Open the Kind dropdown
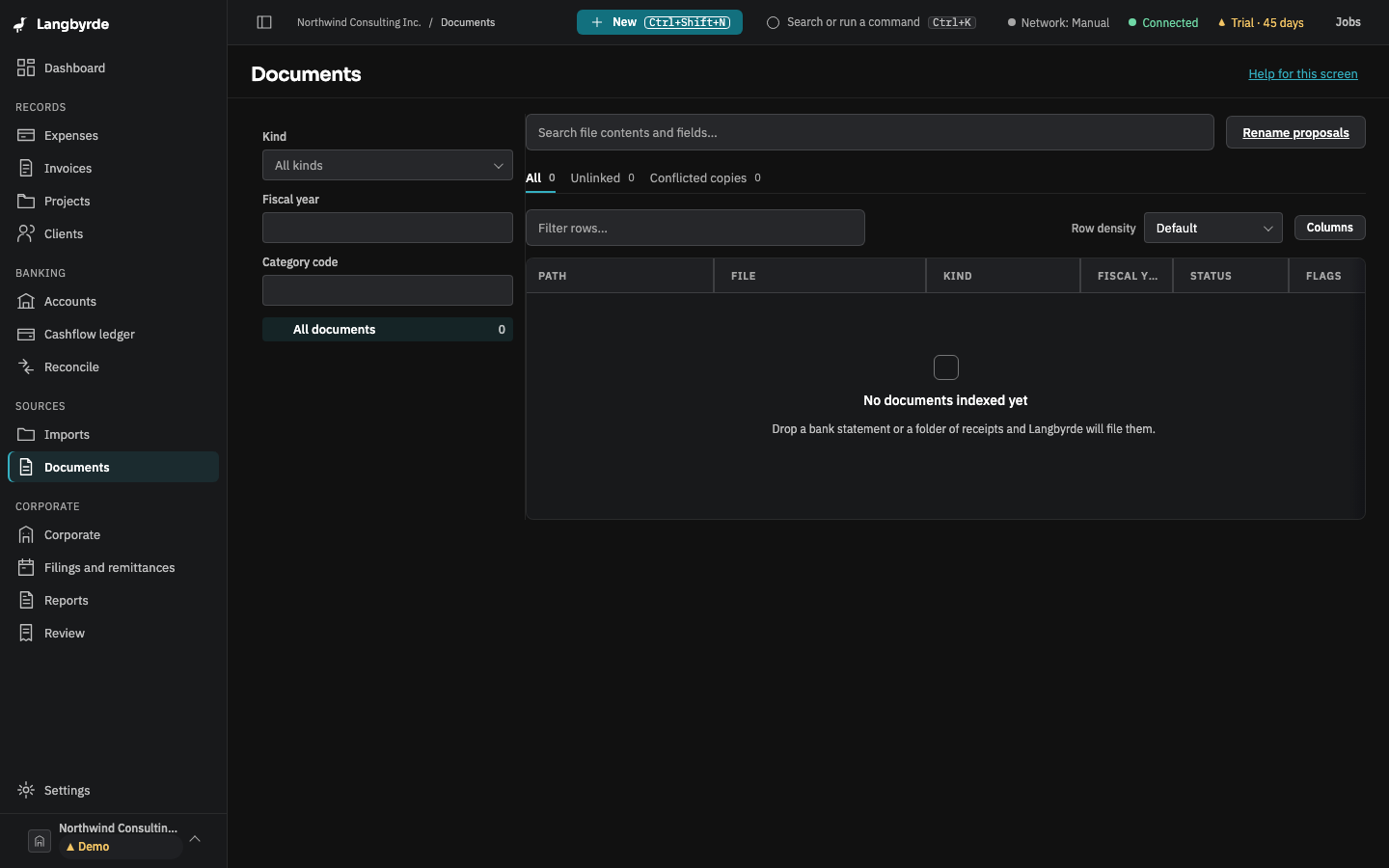This screenshot has height=868, width=1389. click(388, 165)
